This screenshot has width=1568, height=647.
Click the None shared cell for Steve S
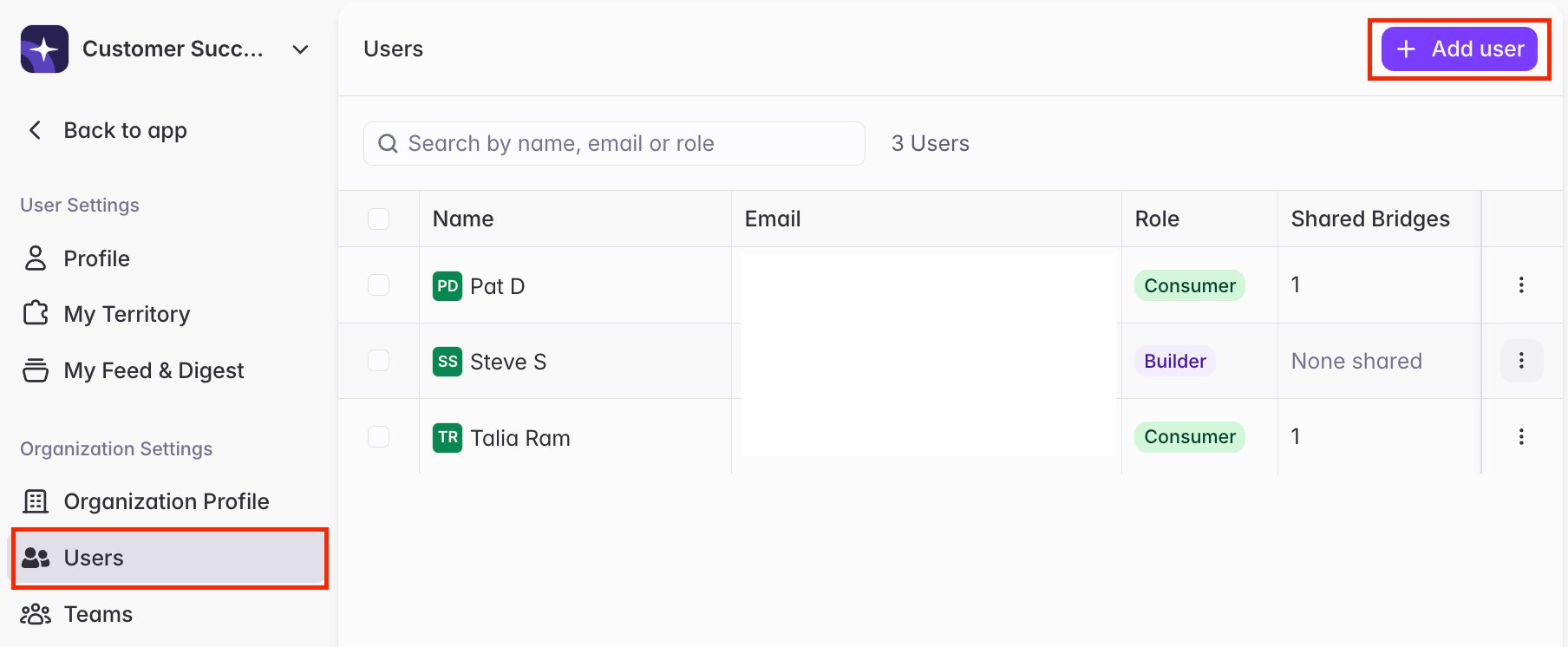tap(1356, 361)
